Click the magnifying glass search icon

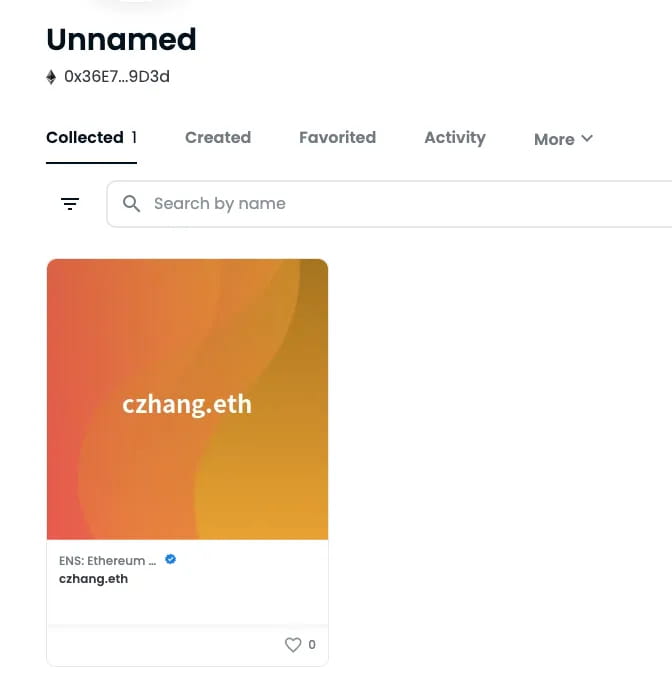click(131, 204)
